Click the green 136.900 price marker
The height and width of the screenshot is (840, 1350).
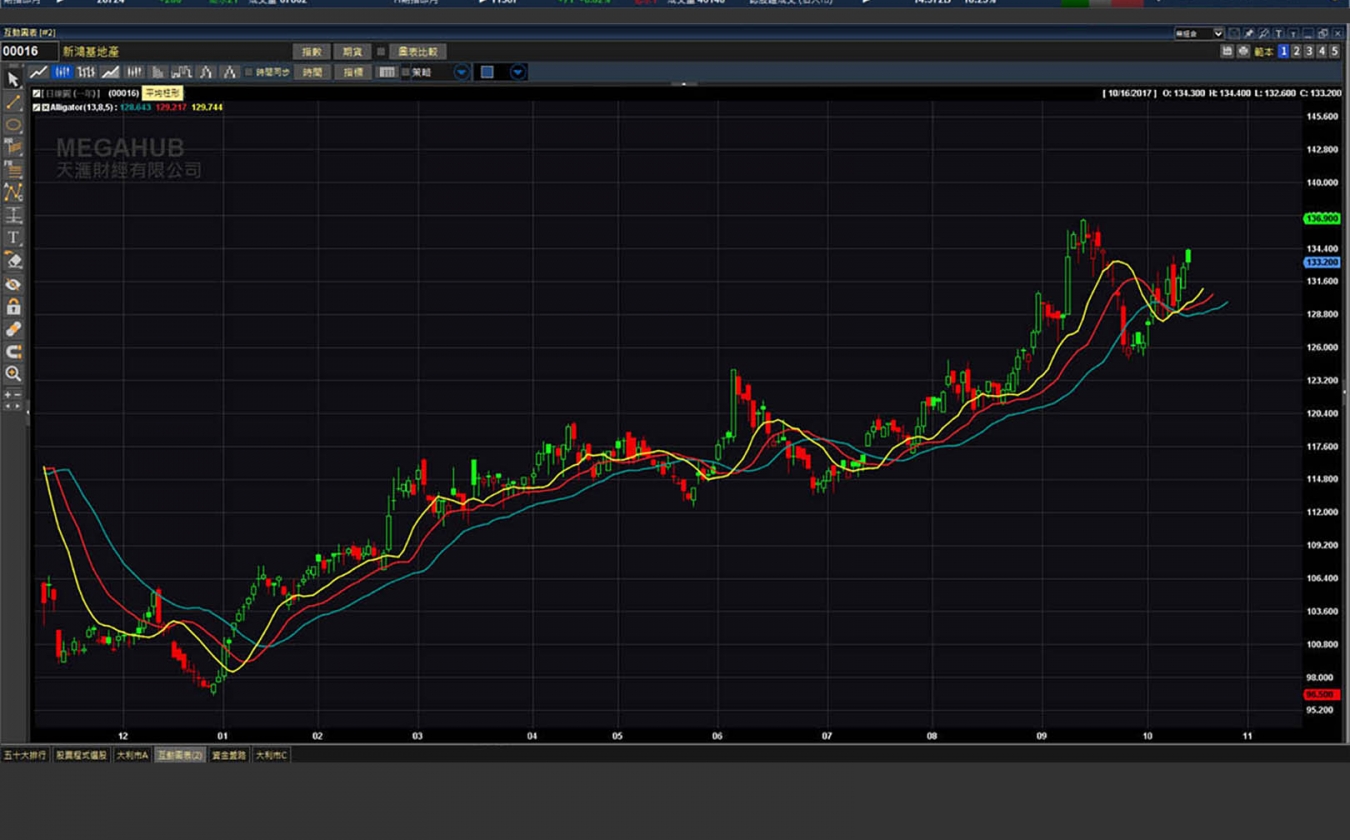(1322, 218)
